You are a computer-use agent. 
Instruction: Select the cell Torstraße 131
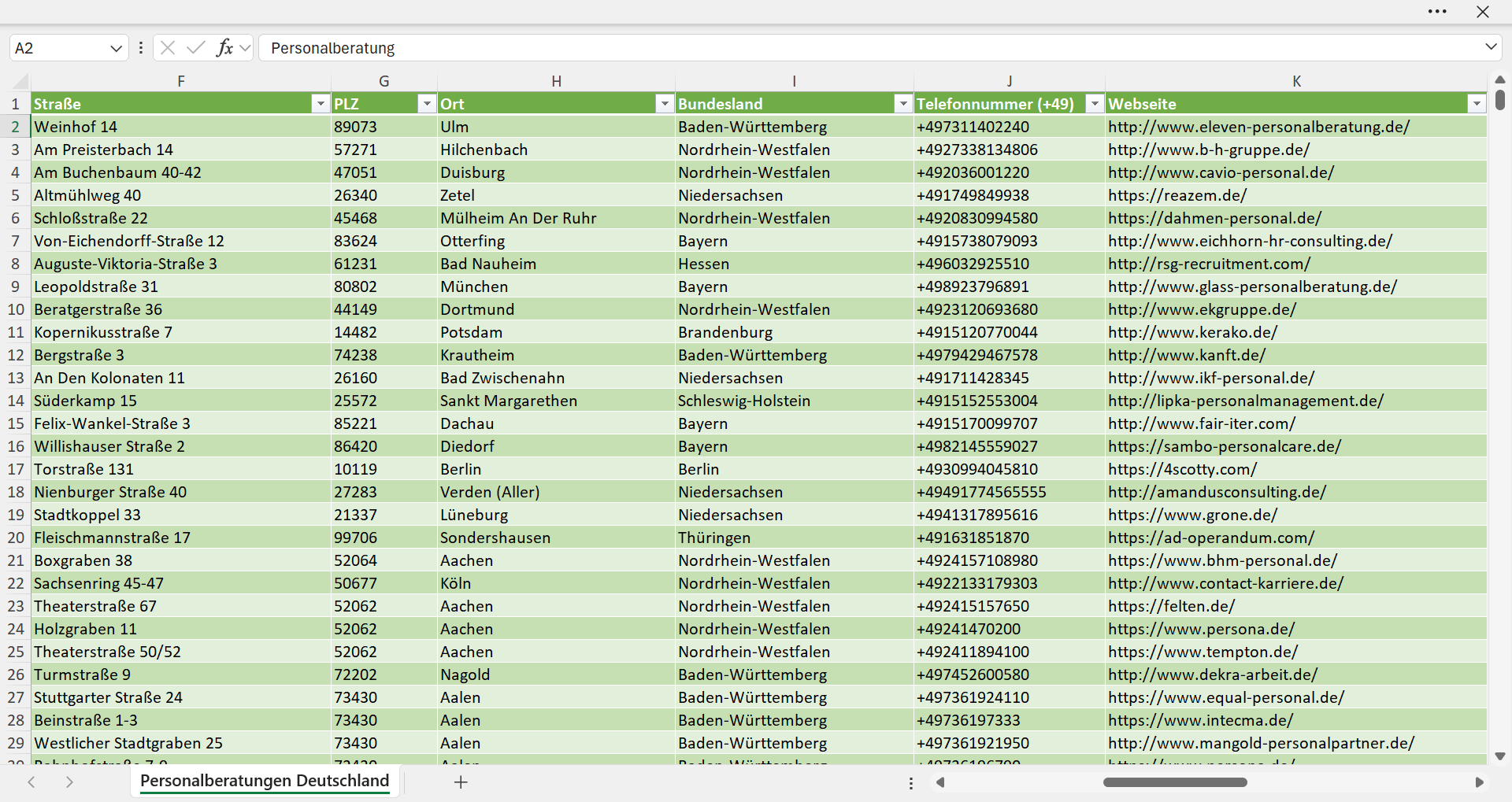[x=181, y=469]
